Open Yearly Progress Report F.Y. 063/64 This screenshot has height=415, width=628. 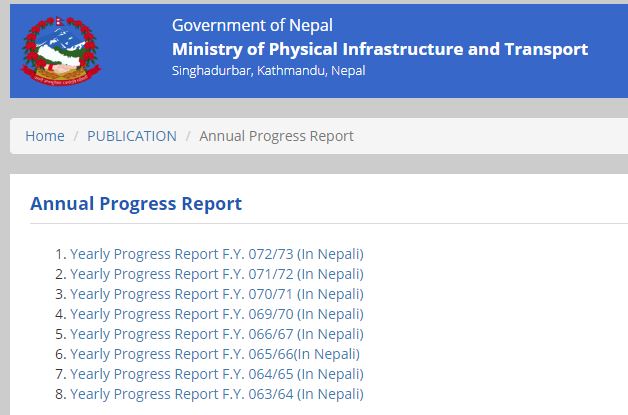point(217,394)
